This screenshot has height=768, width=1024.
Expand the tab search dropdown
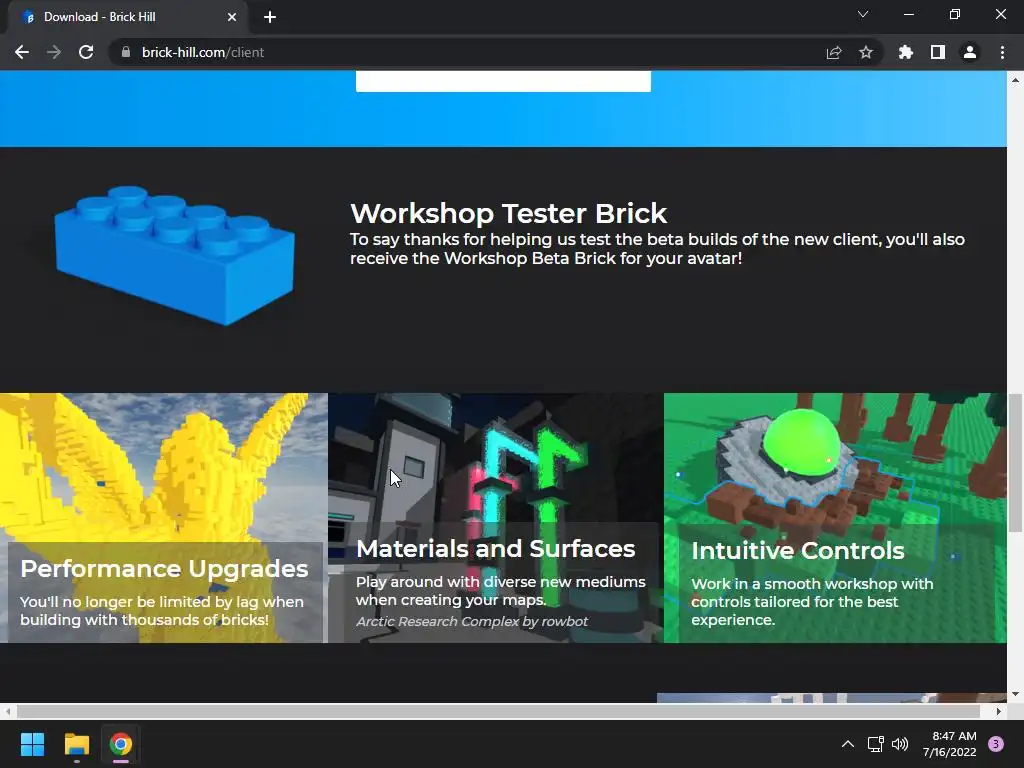[x=863, y=14]
